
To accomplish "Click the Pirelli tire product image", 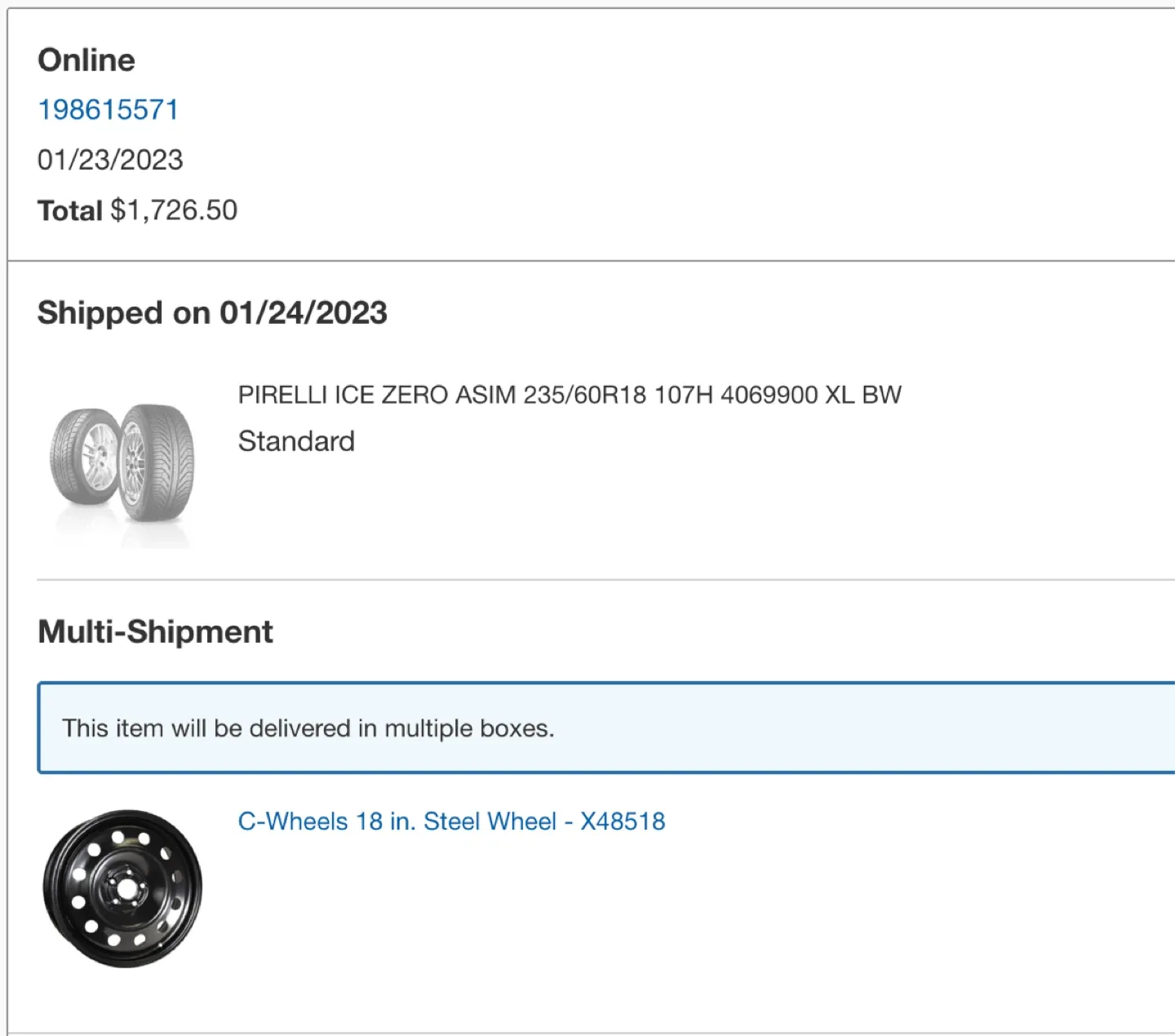I will 122,461.
